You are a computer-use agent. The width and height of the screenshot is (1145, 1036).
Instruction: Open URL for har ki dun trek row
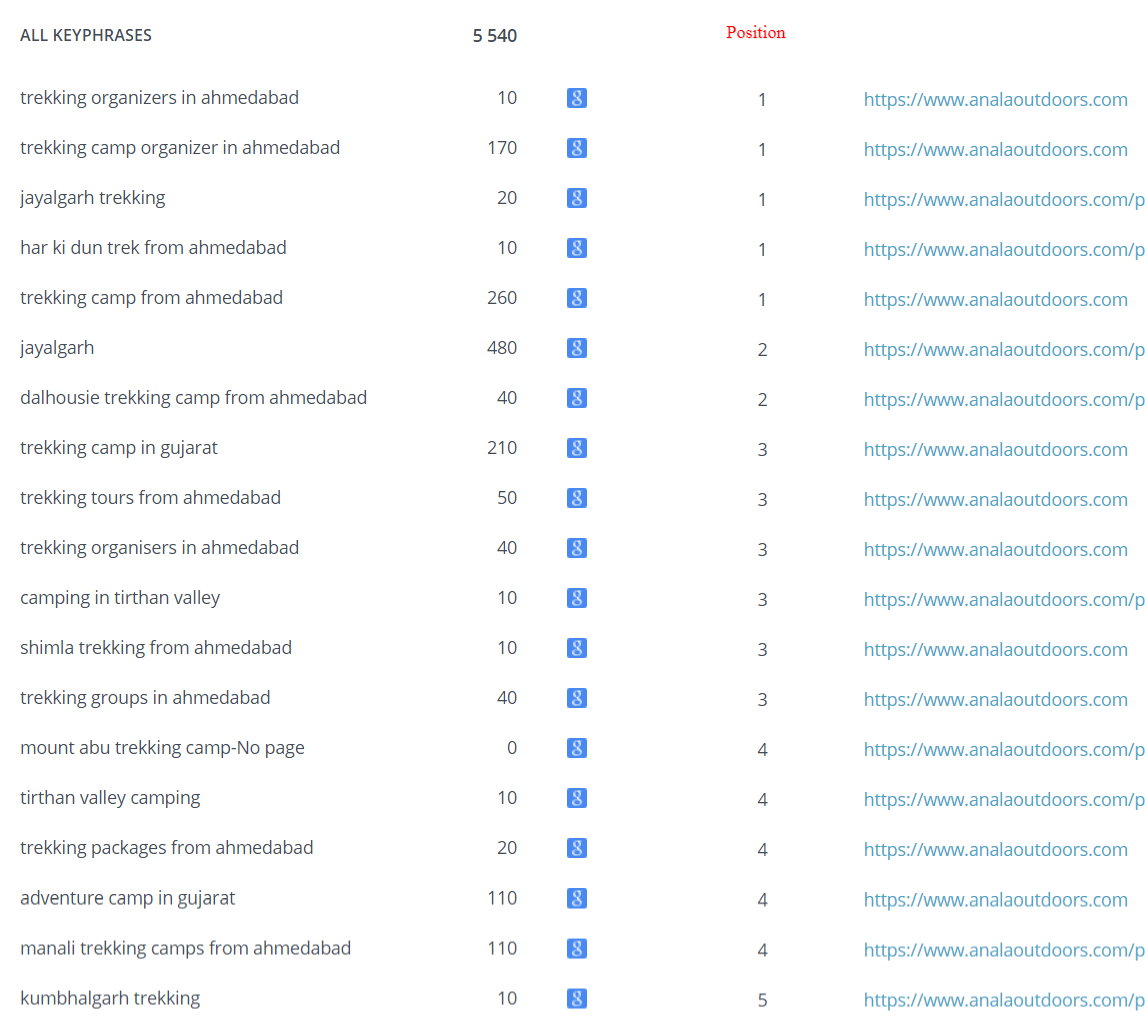(1004, 250)
